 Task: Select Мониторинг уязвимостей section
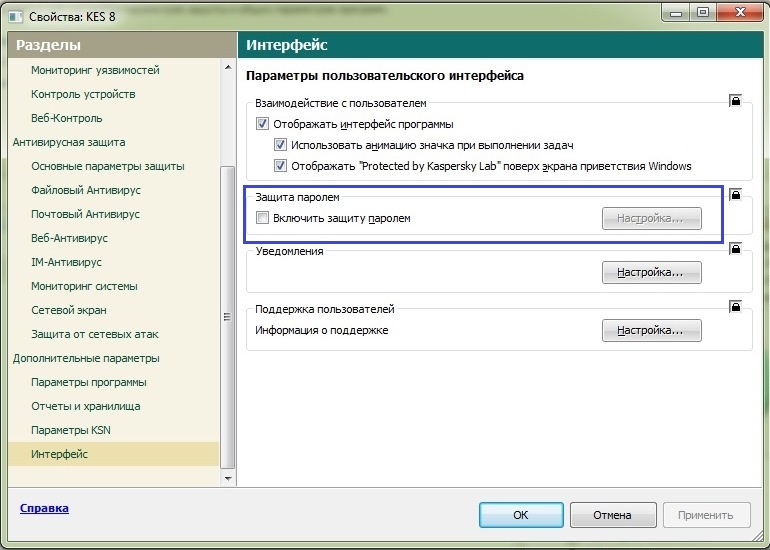point(95,70)
